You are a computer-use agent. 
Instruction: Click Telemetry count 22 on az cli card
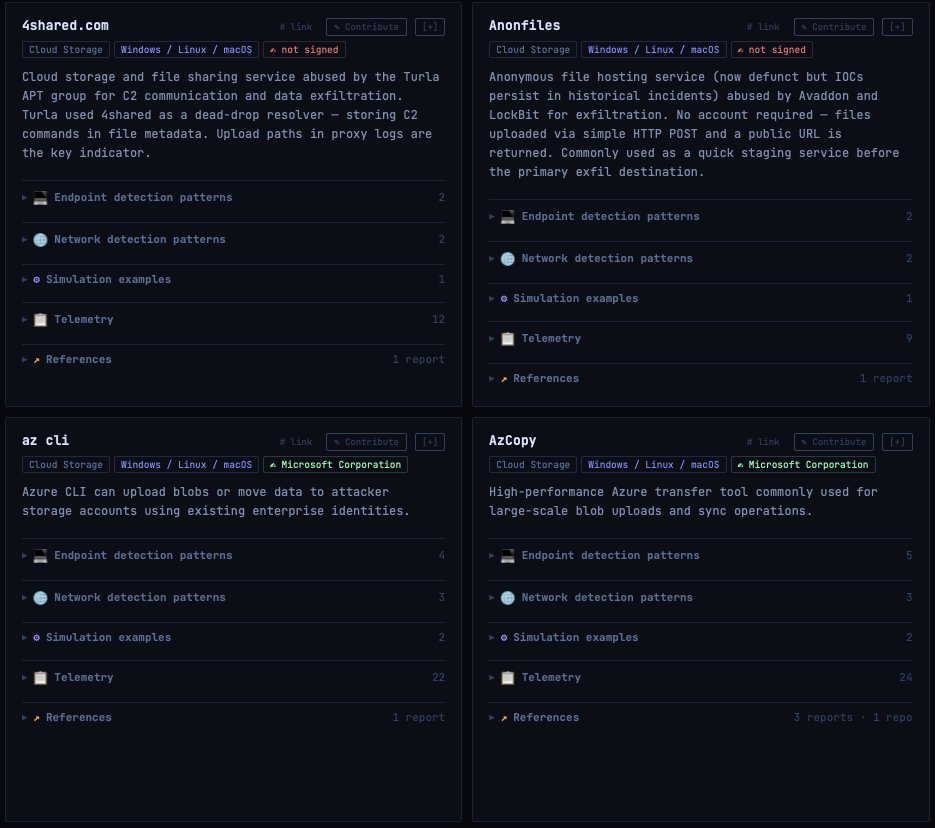coord(438,677)
